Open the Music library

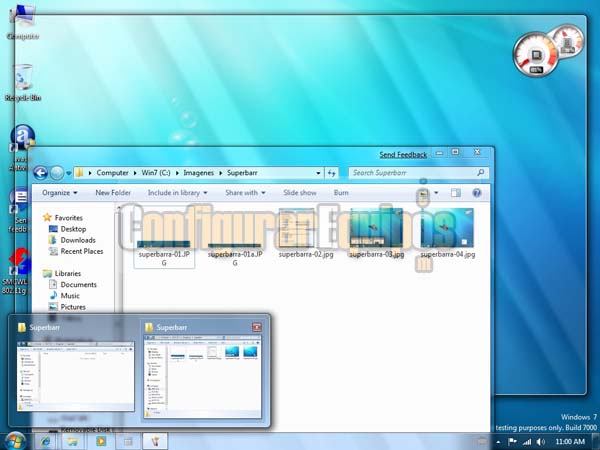coord(64,296)
